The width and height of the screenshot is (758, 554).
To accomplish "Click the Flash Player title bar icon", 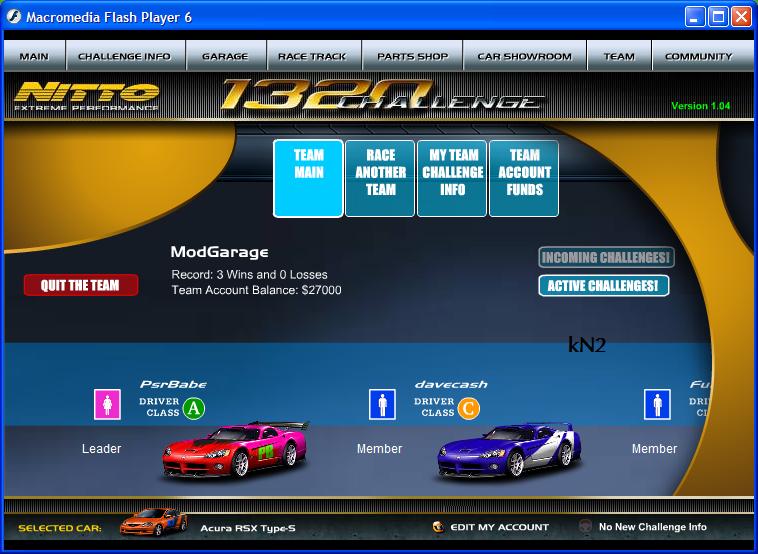I will pos(14,17).
